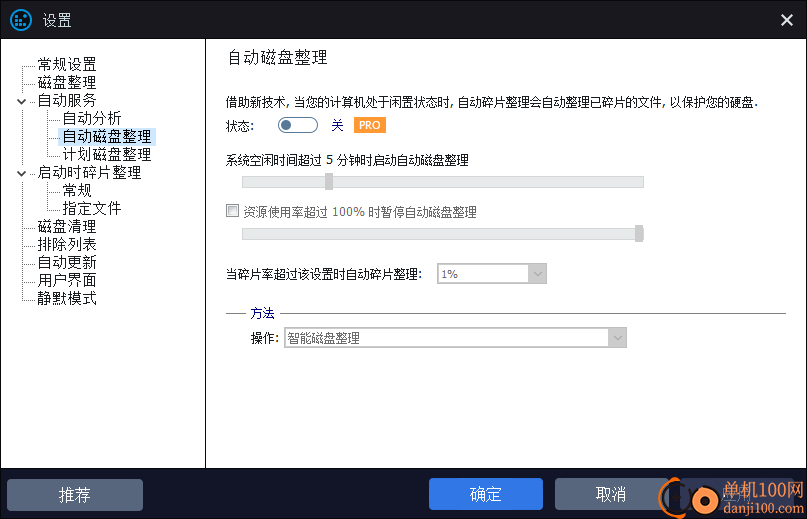Select 自动磁盘整理 tree item
807x519 pixels.
(107, 136)
